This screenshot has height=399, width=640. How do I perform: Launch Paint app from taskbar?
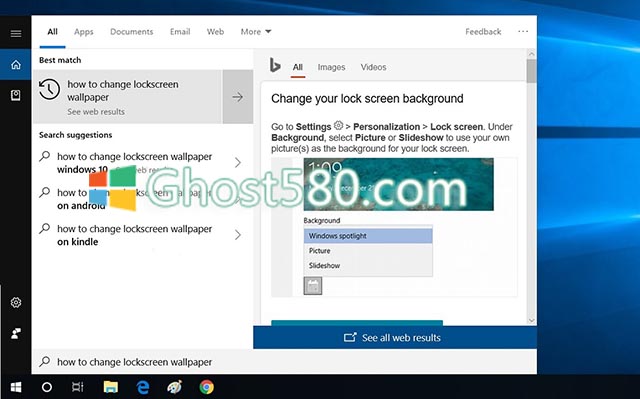pos(175,387)
